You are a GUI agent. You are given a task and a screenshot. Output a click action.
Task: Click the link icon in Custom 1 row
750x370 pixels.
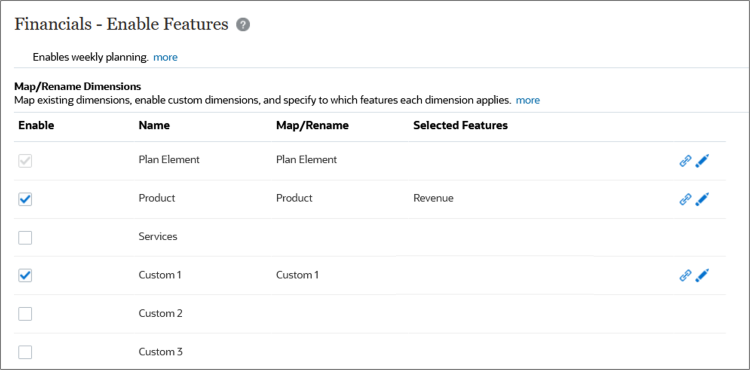[x=685, y=276]
